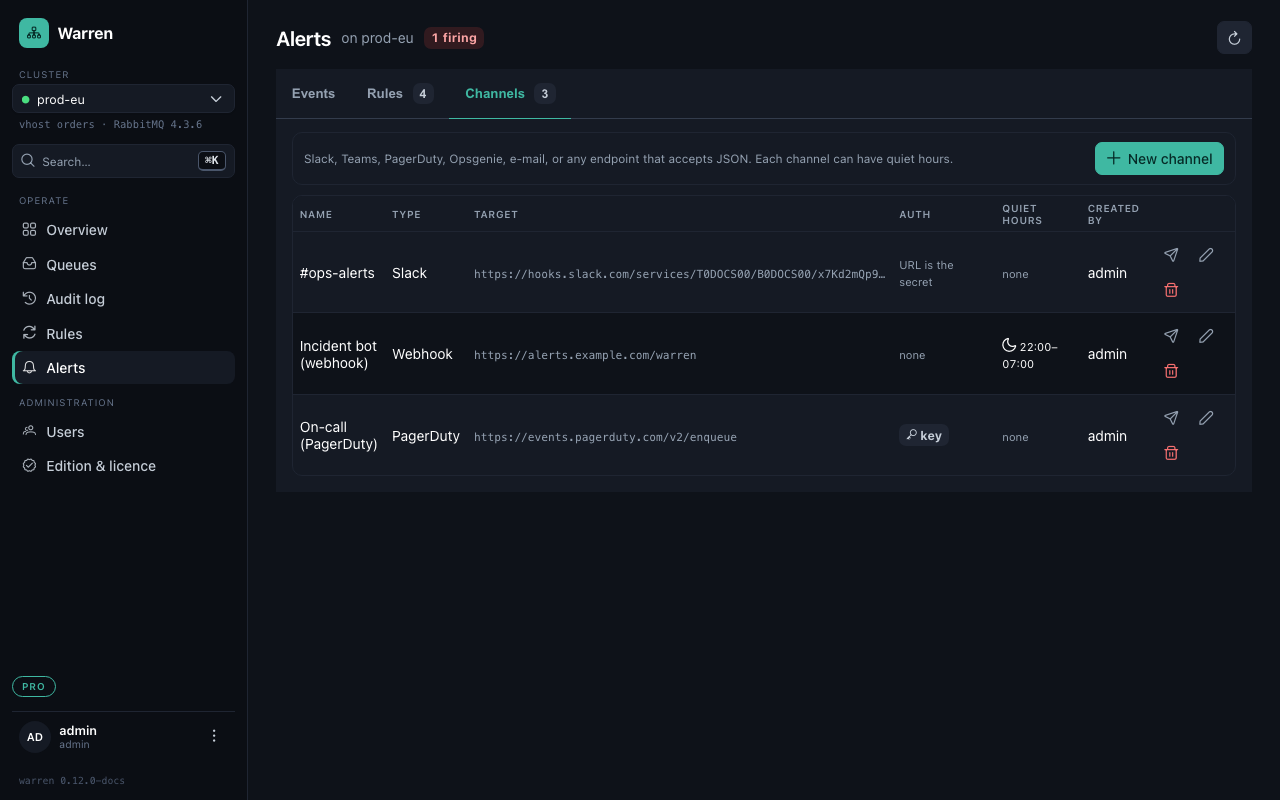Go to Overview in the sidebar
1280x800 pixels.
tap(123, 230)
